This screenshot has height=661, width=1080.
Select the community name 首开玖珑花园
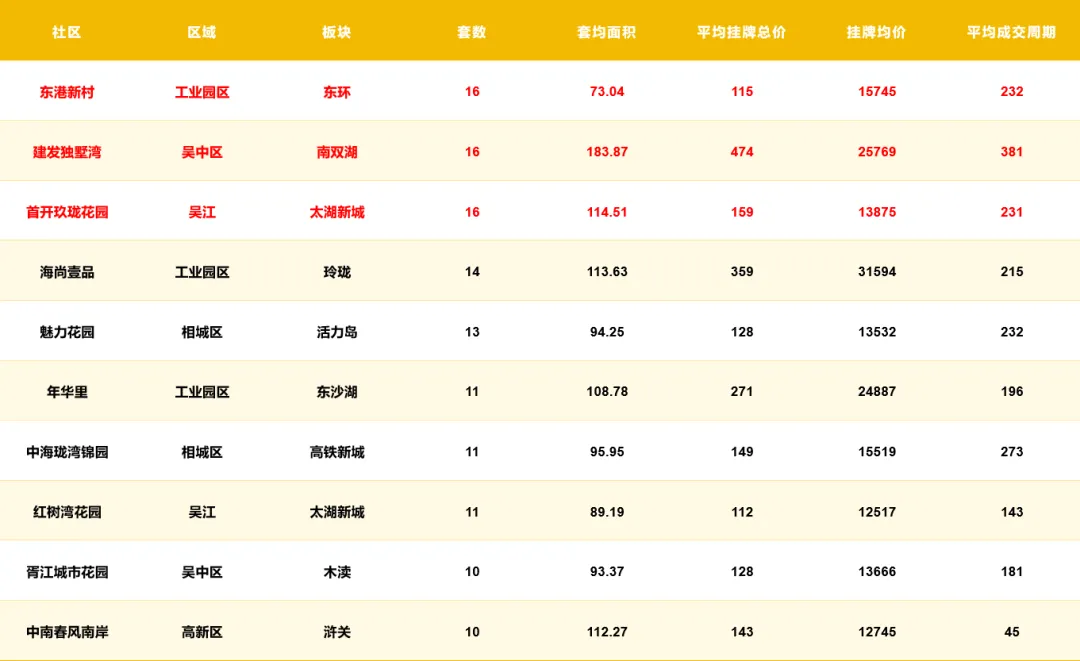[67, 212]
